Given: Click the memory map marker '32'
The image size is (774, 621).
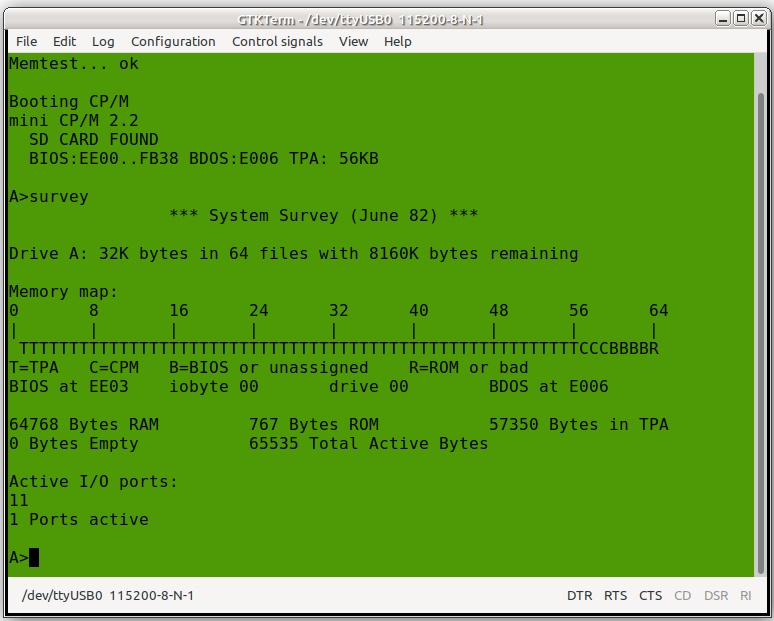Looking at the screenshot, I should pyautogui.click(x=339, y=310).
